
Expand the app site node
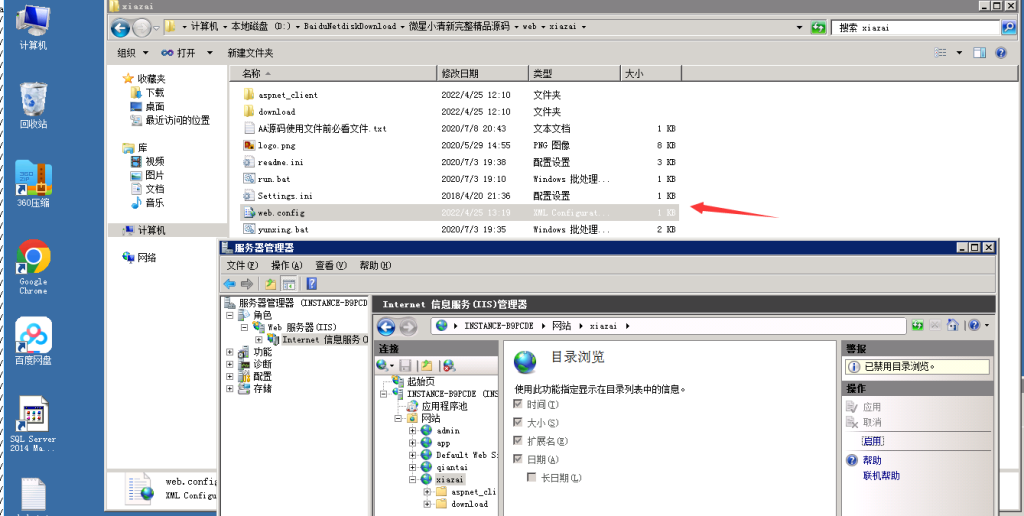tap(412, 443)
